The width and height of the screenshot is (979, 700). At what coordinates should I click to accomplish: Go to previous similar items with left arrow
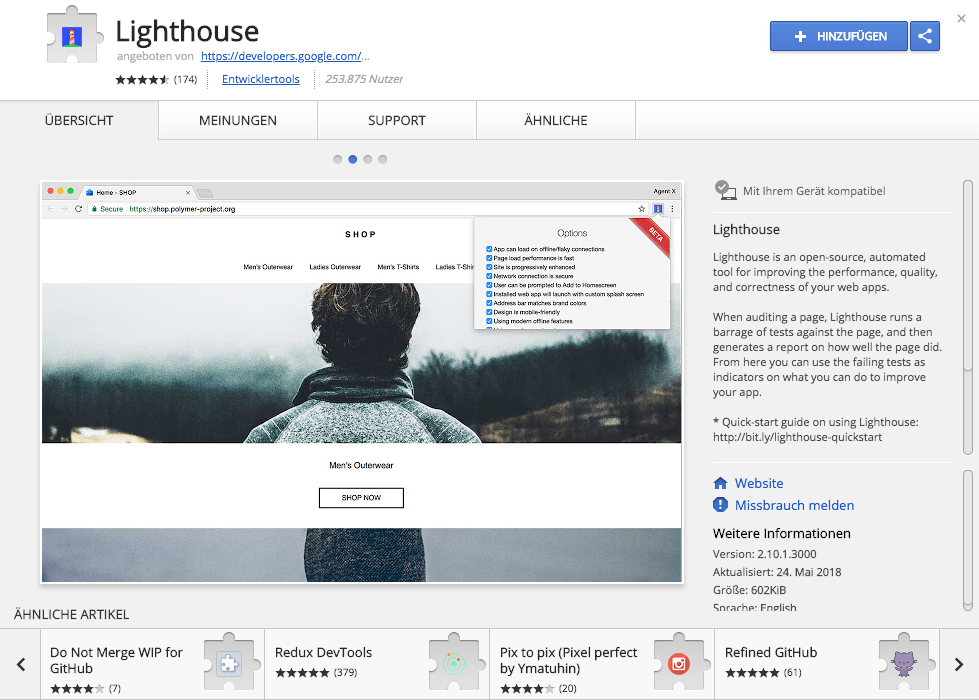[21, 664]
